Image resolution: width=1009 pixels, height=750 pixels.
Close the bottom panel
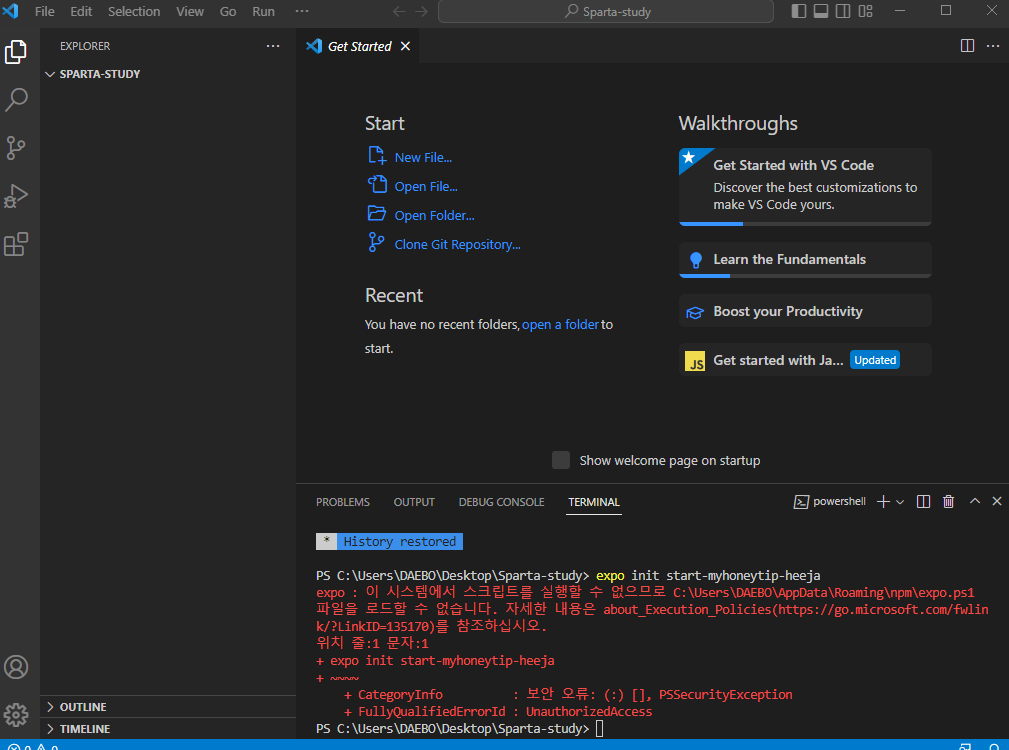point(997,501)
